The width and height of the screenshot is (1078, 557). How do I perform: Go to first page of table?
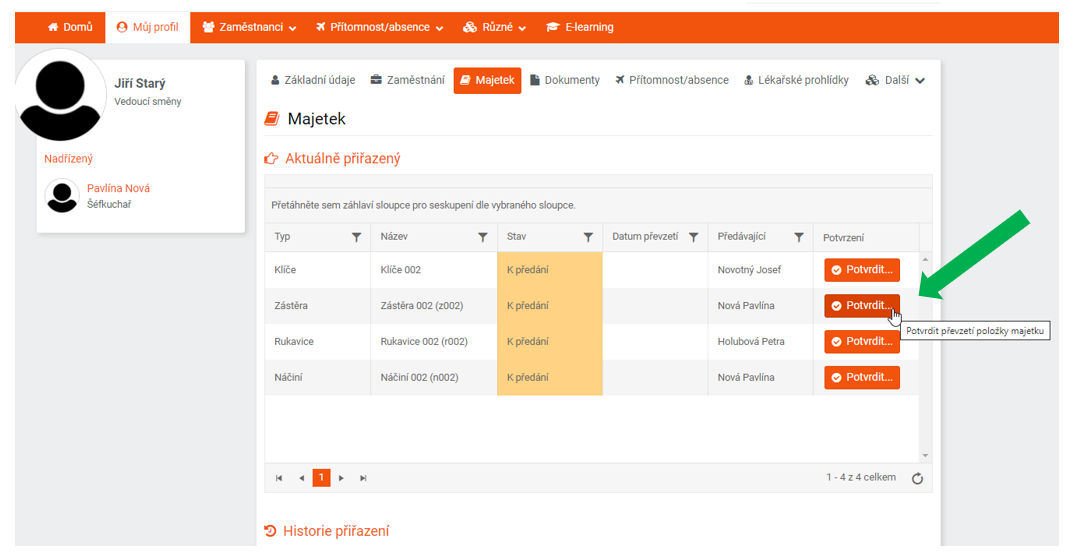pyautogui.click(x=279, y=478)
